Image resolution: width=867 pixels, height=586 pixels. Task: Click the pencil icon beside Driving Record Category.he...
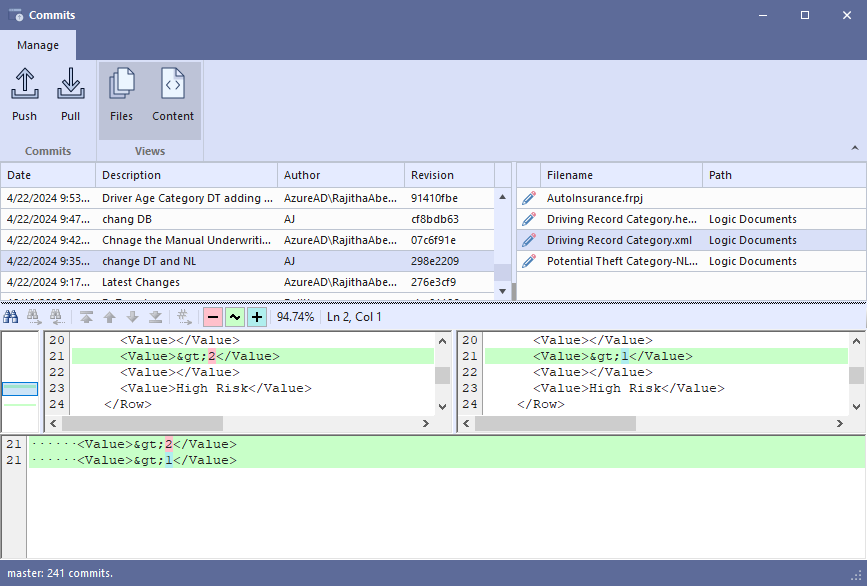(529, 219)
